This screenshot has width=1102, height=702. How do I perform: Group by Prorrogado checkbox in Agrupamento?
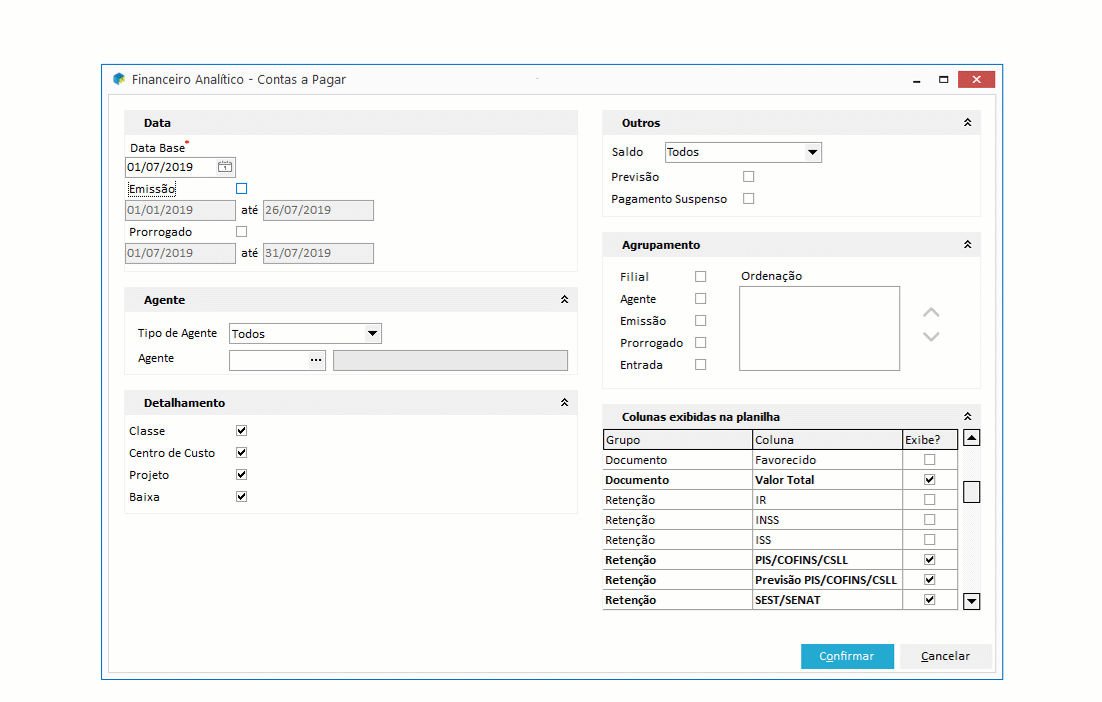[701, 342]
